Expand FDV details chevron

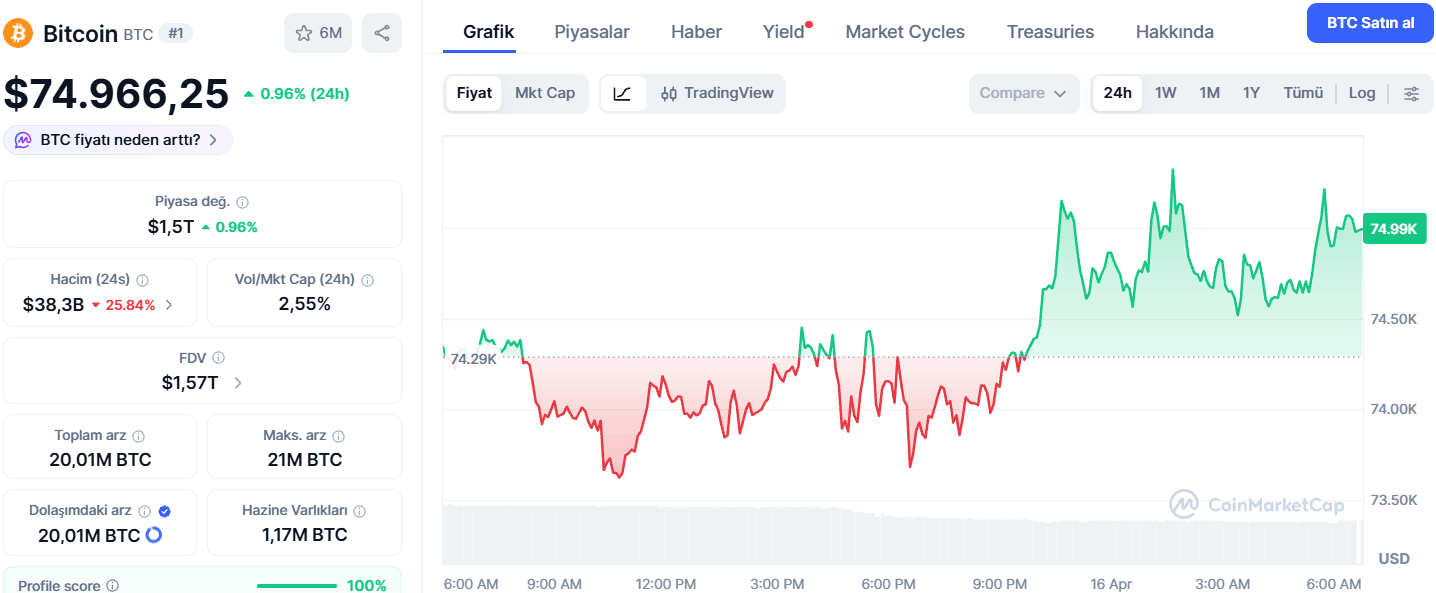pos(238,382)
